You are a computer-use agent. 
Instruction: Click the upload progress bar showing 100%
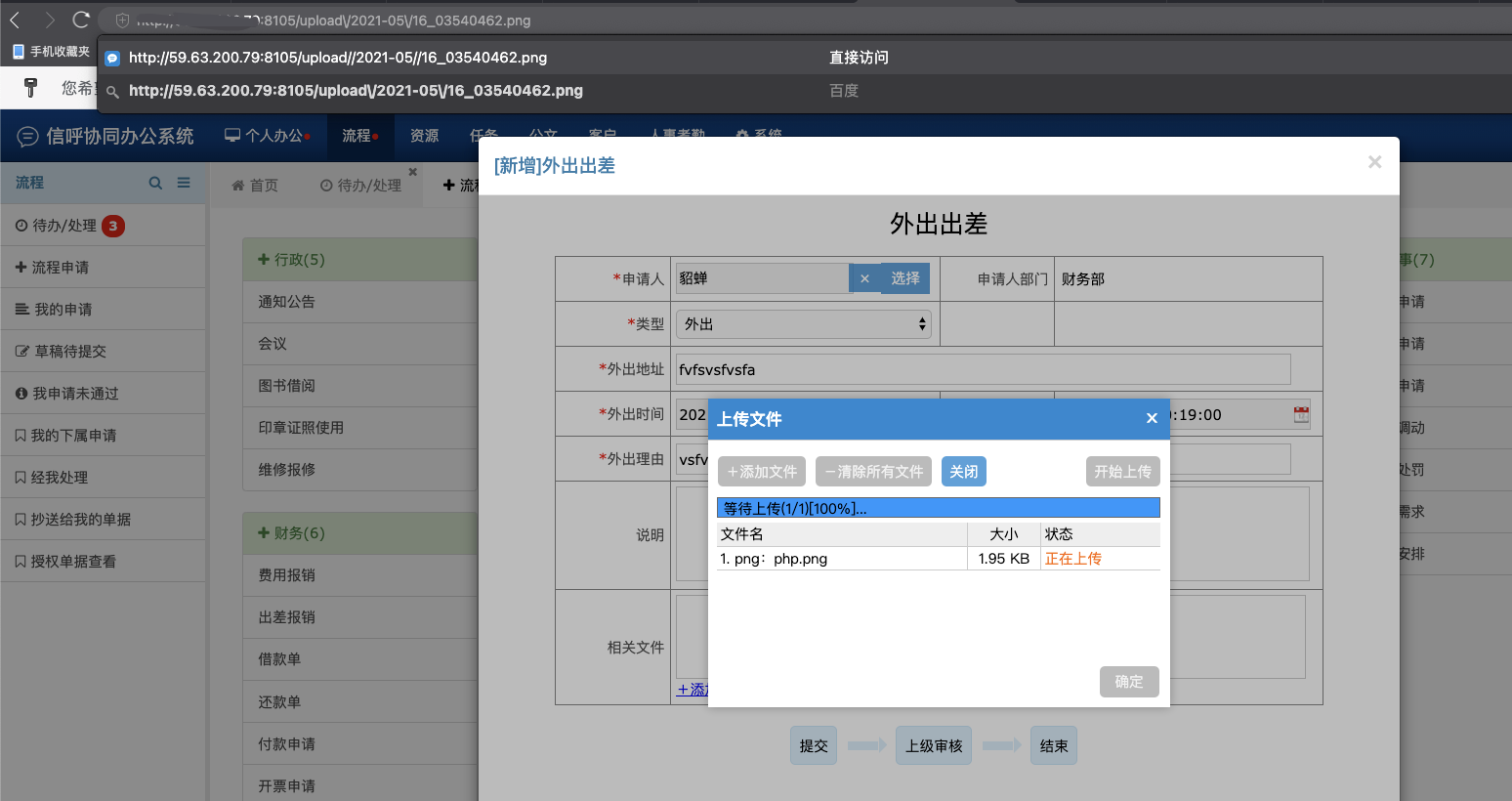938,507
